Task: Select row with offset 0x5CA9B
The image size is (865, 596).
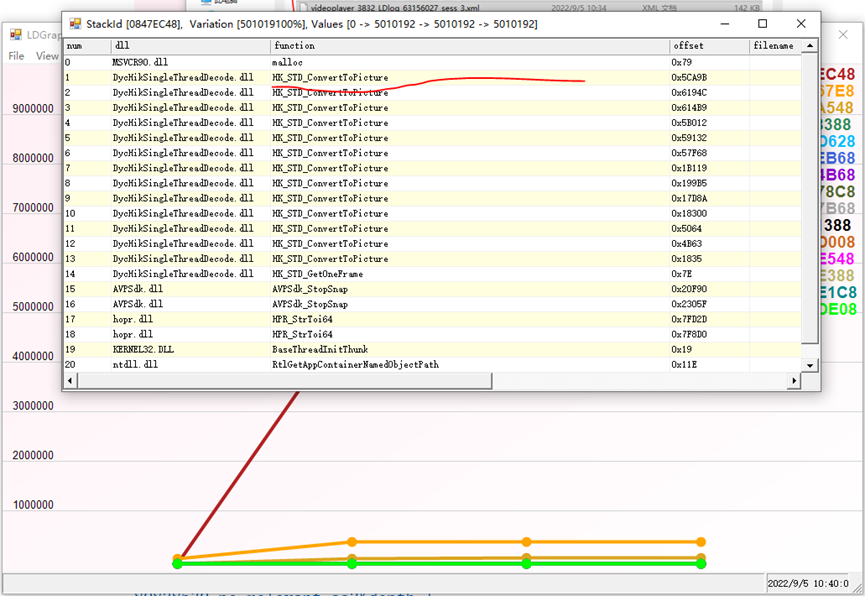Action: [432, 77]
